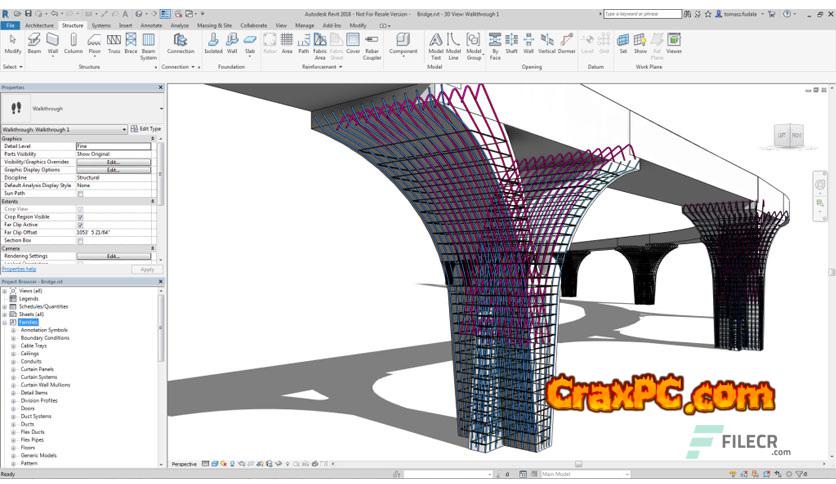
Task: Uncheck Crop Region Visible
Action: (80, 217)
